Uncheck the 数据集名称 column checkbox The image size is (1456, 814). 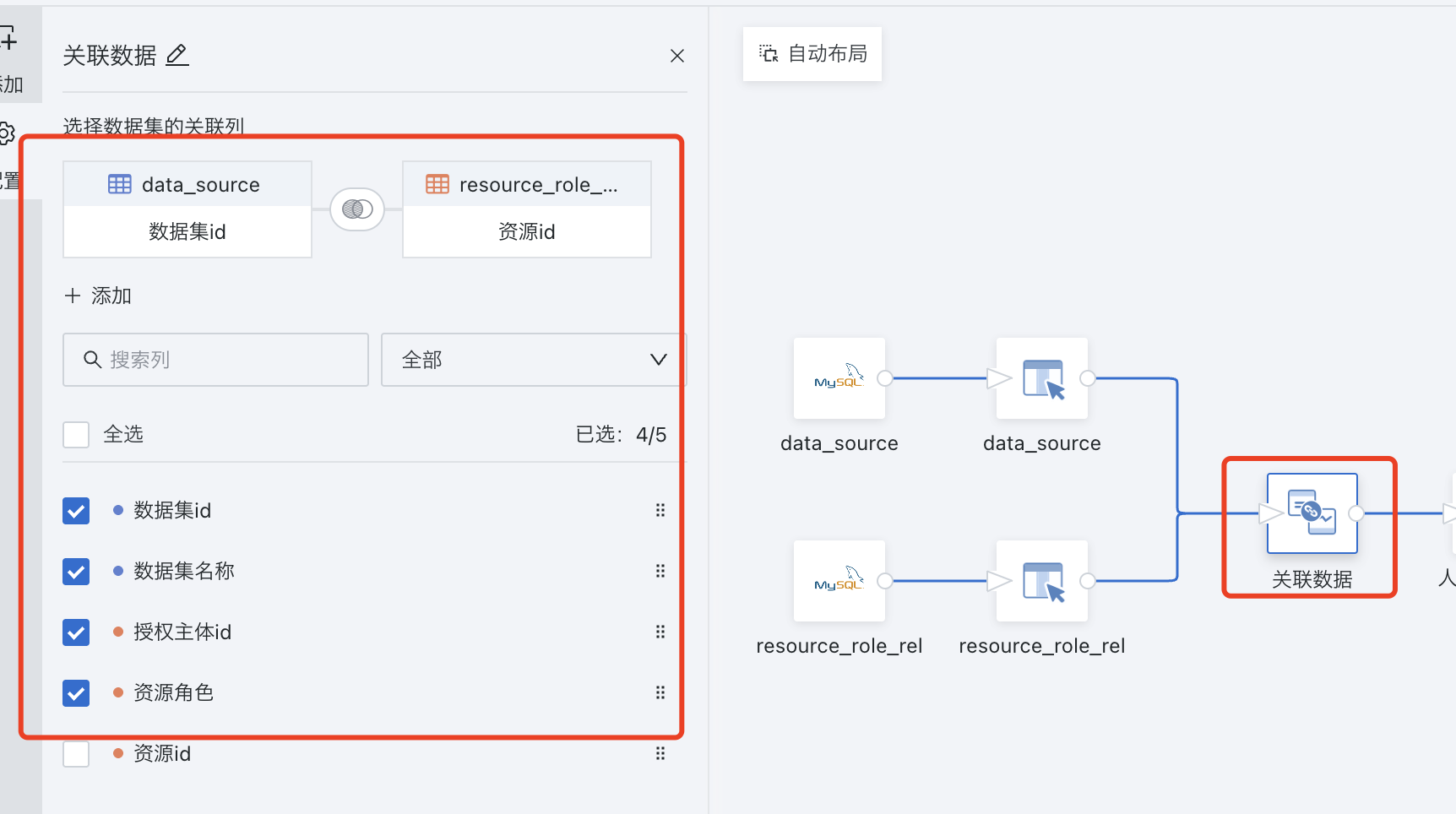click(76, 572)
